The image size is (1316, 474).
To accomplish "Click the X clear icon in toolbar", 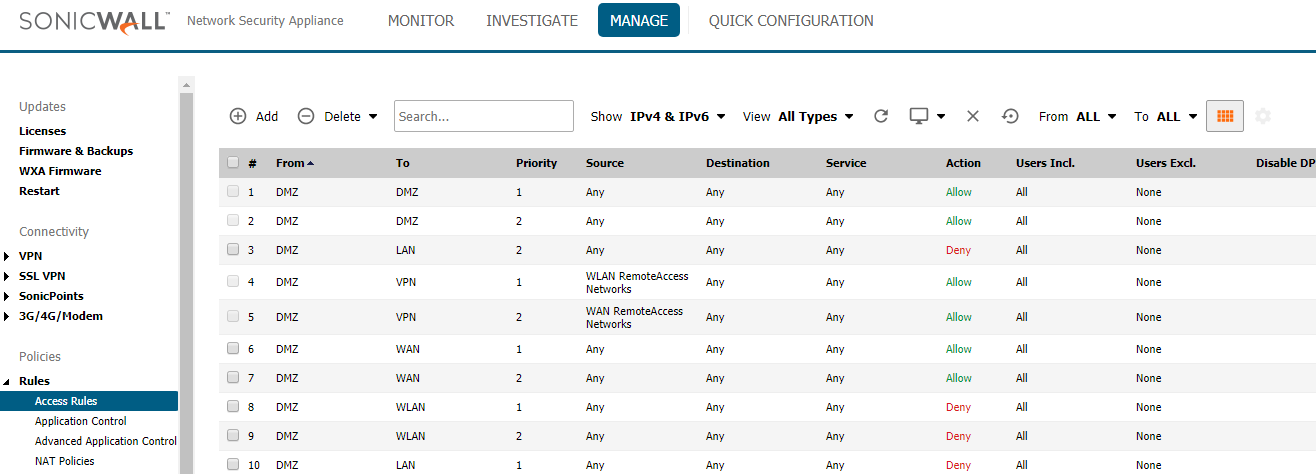I will coord(972,116).
